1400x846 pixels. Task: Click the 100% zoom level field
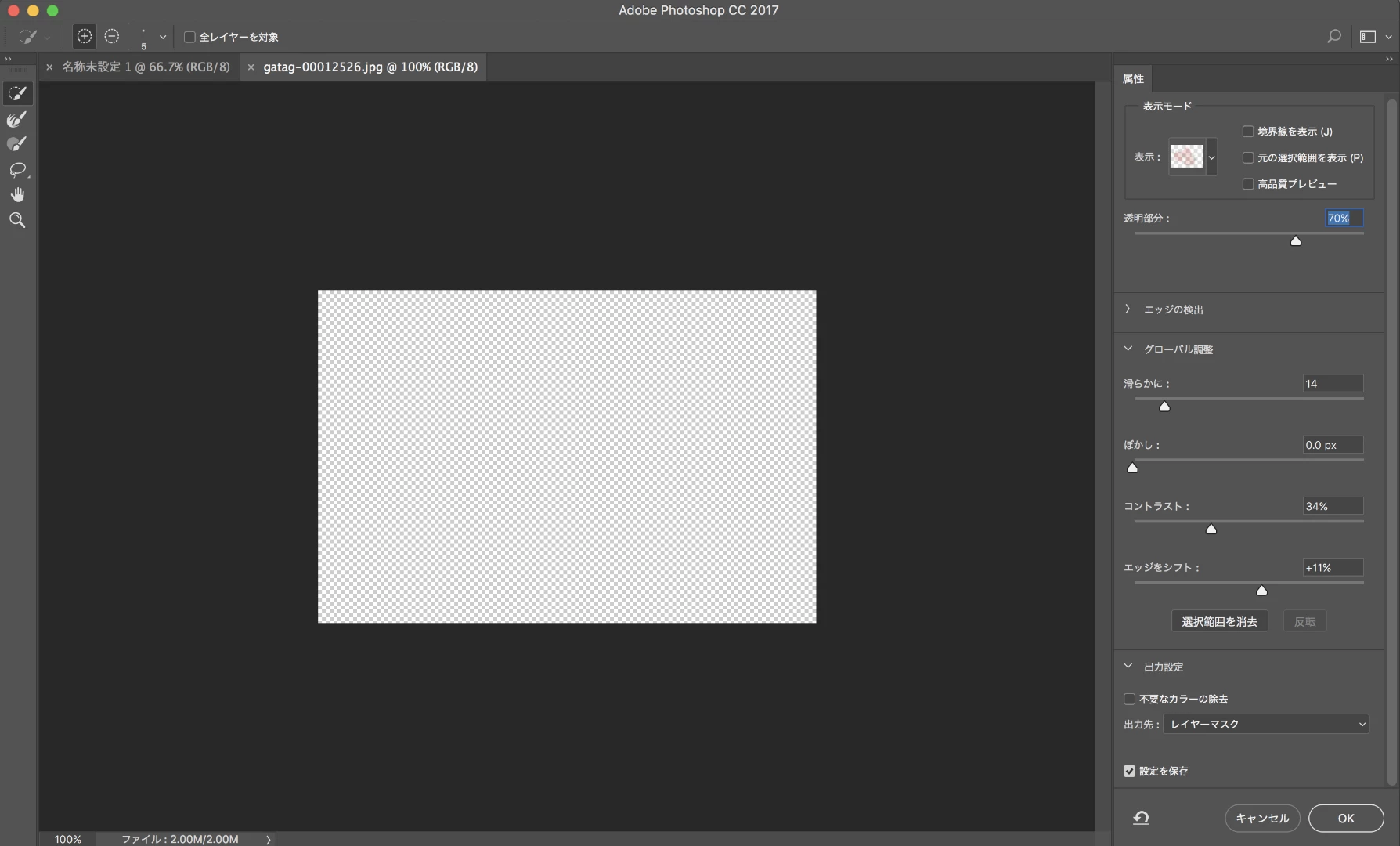point(68,839)
